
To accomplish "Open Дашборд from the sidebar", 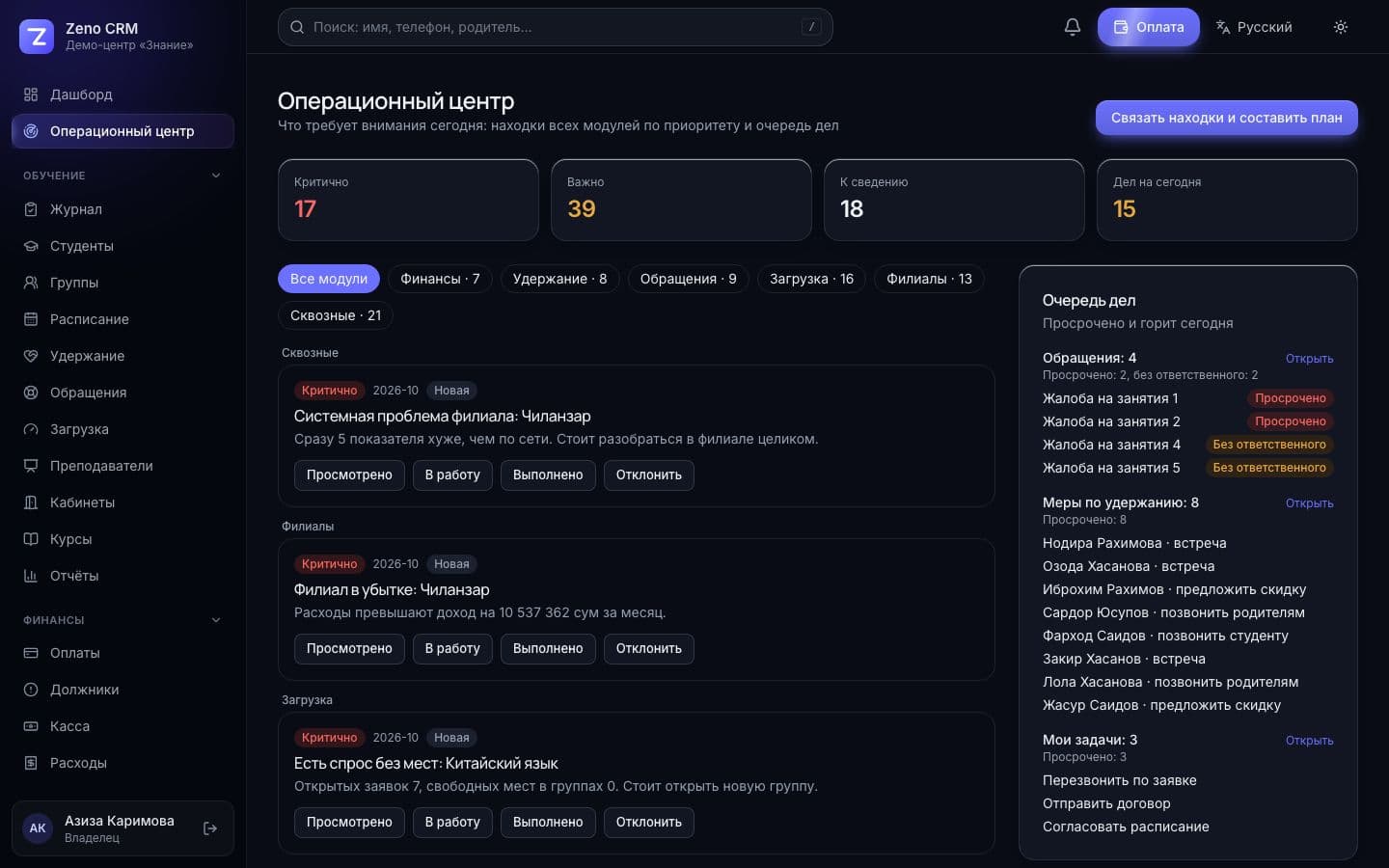I will point(123,95).
